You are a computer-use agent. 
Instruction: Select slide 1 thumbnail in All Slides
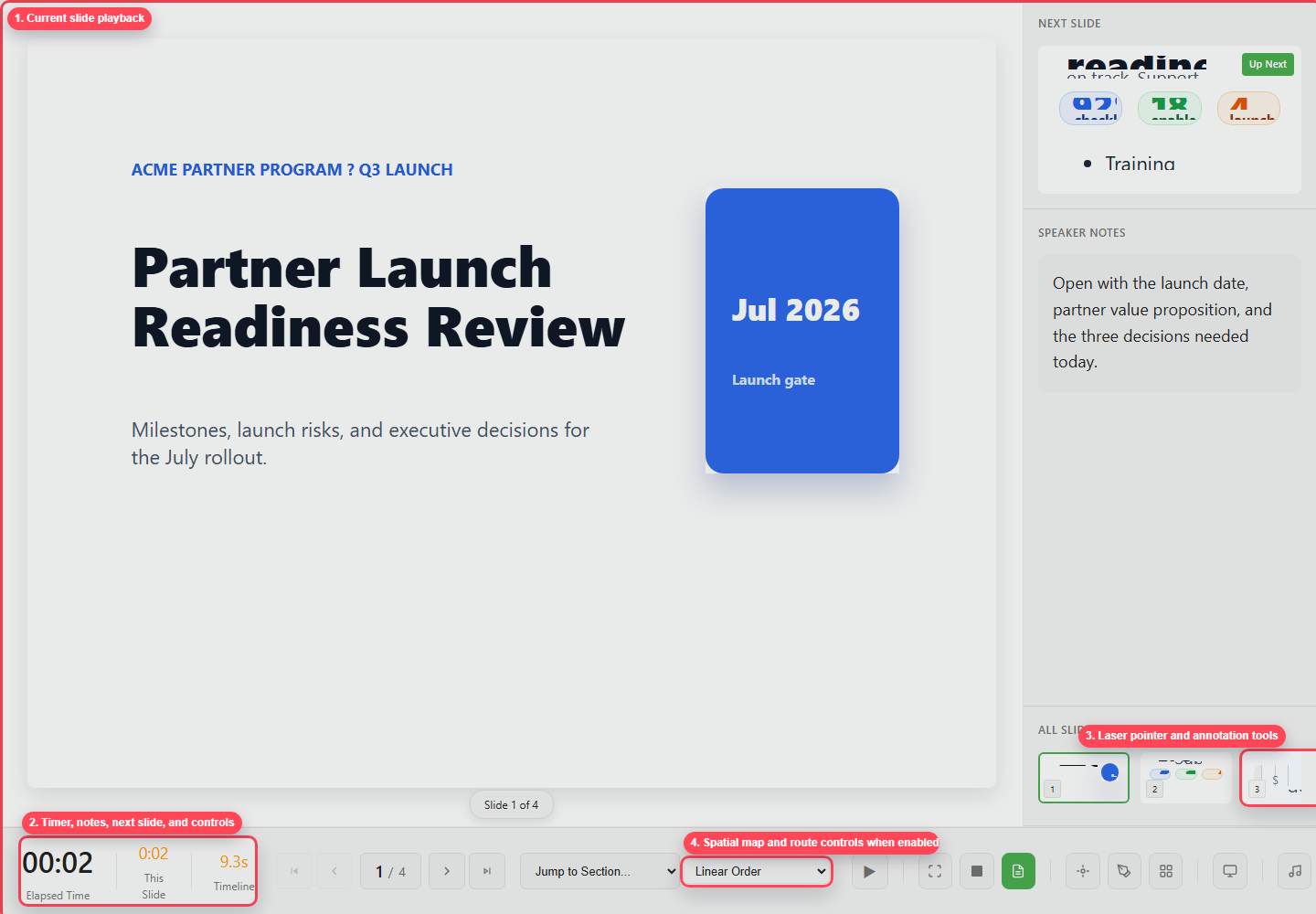click(1084, 778)
